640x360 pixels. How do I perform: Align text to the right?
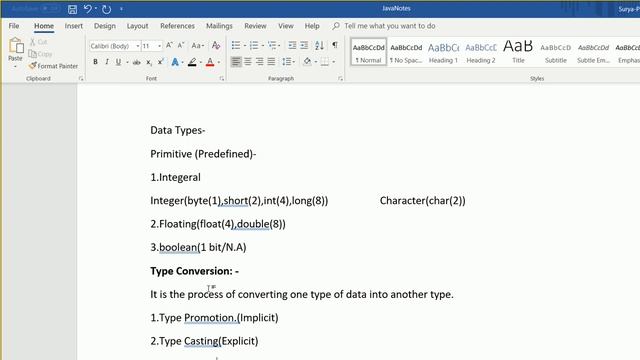260,62
